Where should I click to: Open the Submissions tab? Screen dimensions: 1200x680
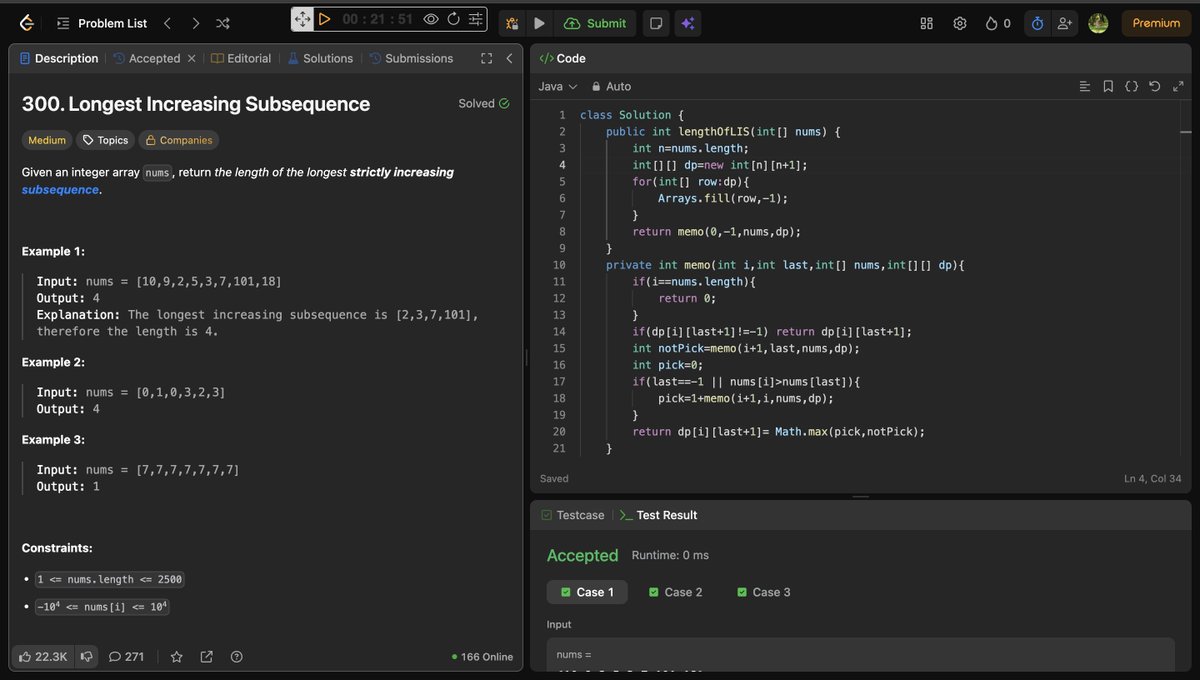(411, 58)
